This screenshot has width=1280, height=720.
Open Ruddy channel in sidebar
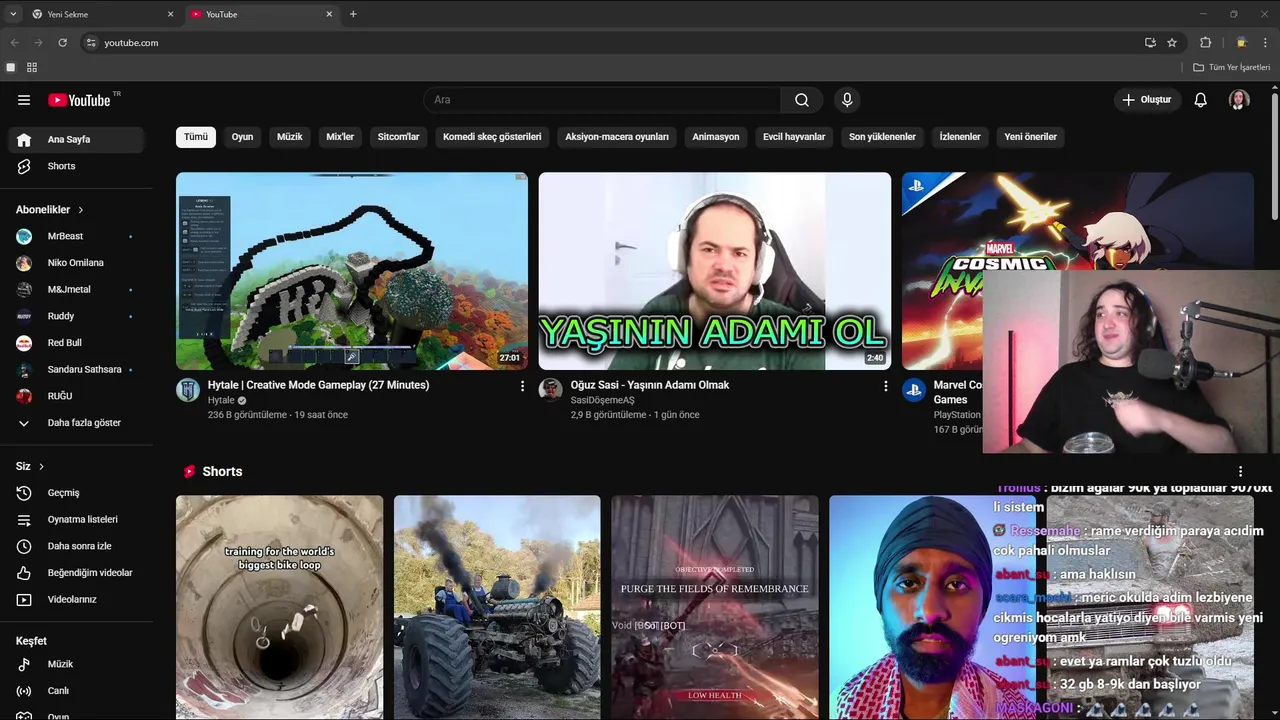pos(76,316)
